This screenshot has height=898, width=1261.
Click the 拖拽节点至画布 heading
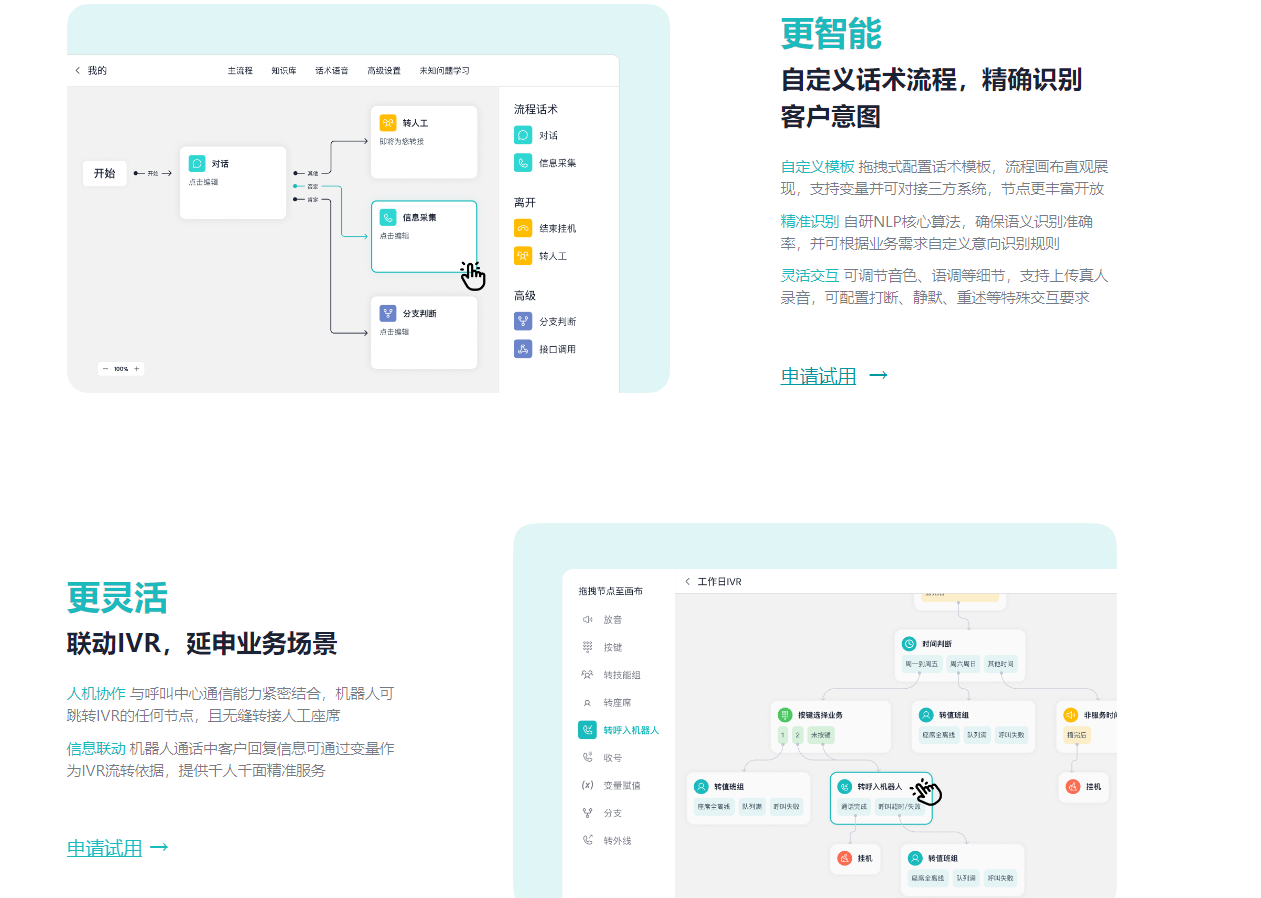click(611, 592)
